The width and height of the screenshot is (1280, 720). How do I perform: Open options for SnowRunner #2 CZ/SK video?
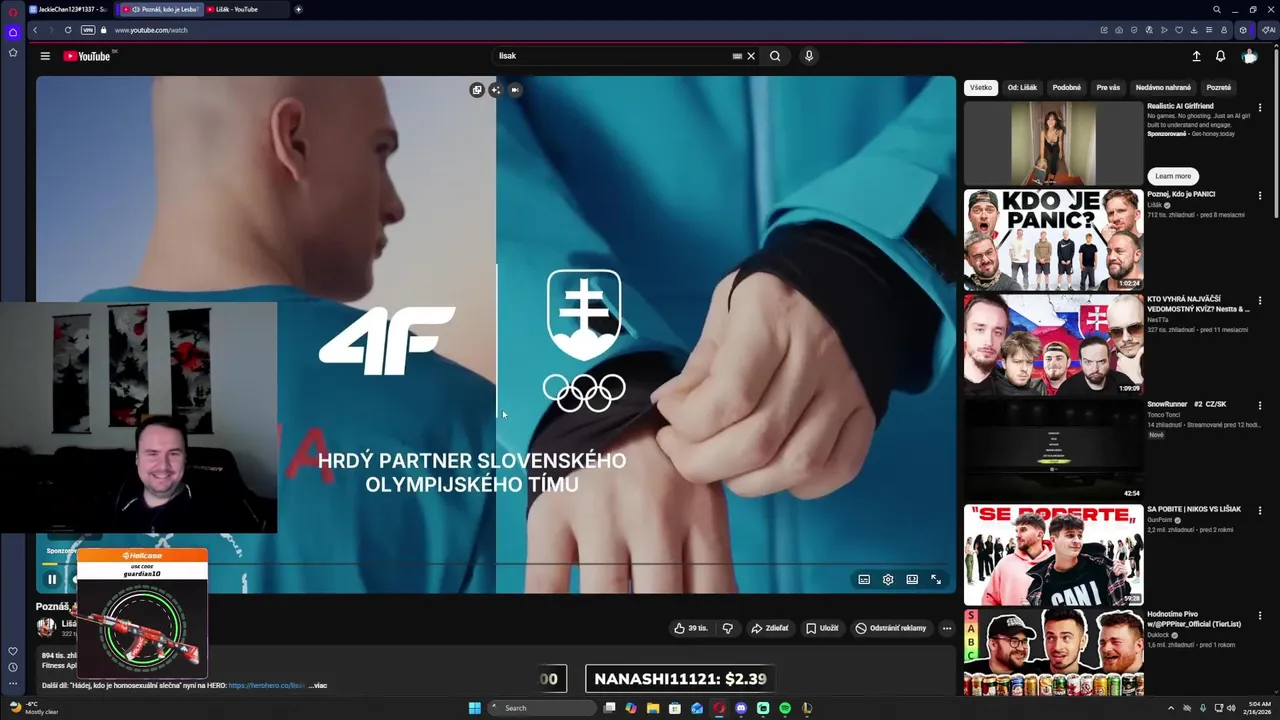click(x=1260, y=405)
